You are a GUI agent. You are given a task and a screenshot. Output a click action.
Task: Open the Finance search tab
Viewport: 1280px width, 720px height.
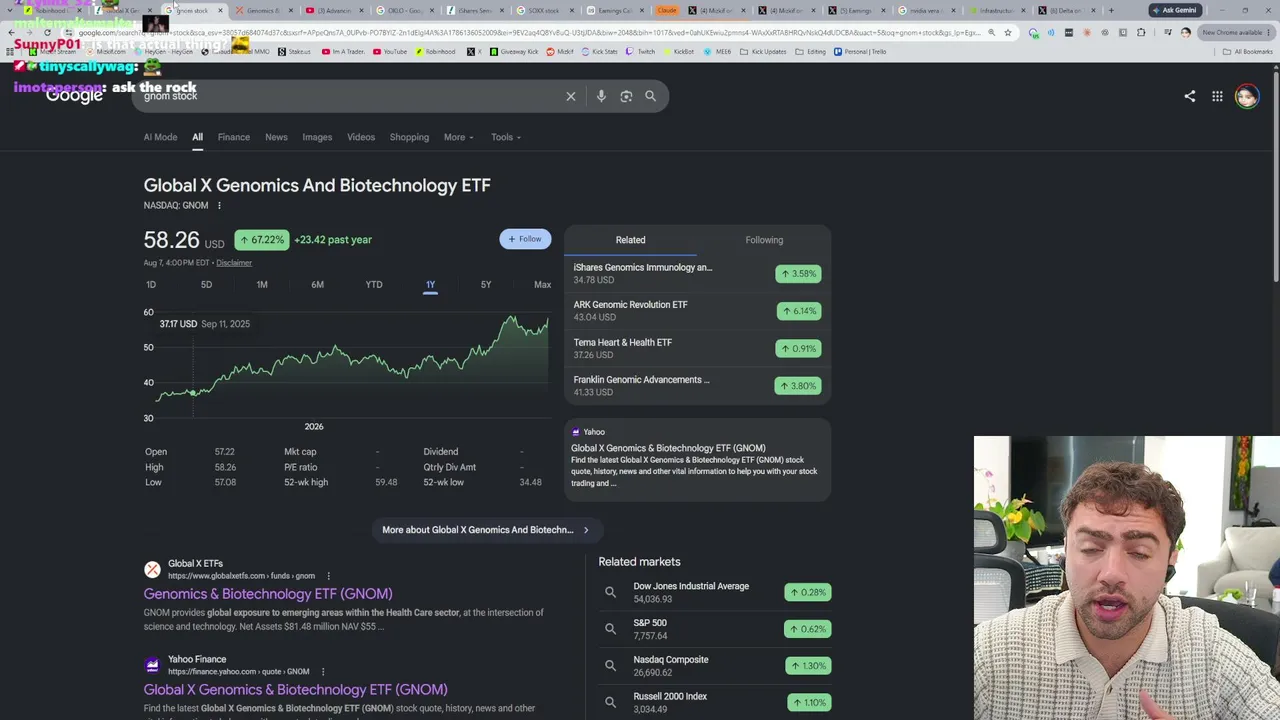click(234, 137)
